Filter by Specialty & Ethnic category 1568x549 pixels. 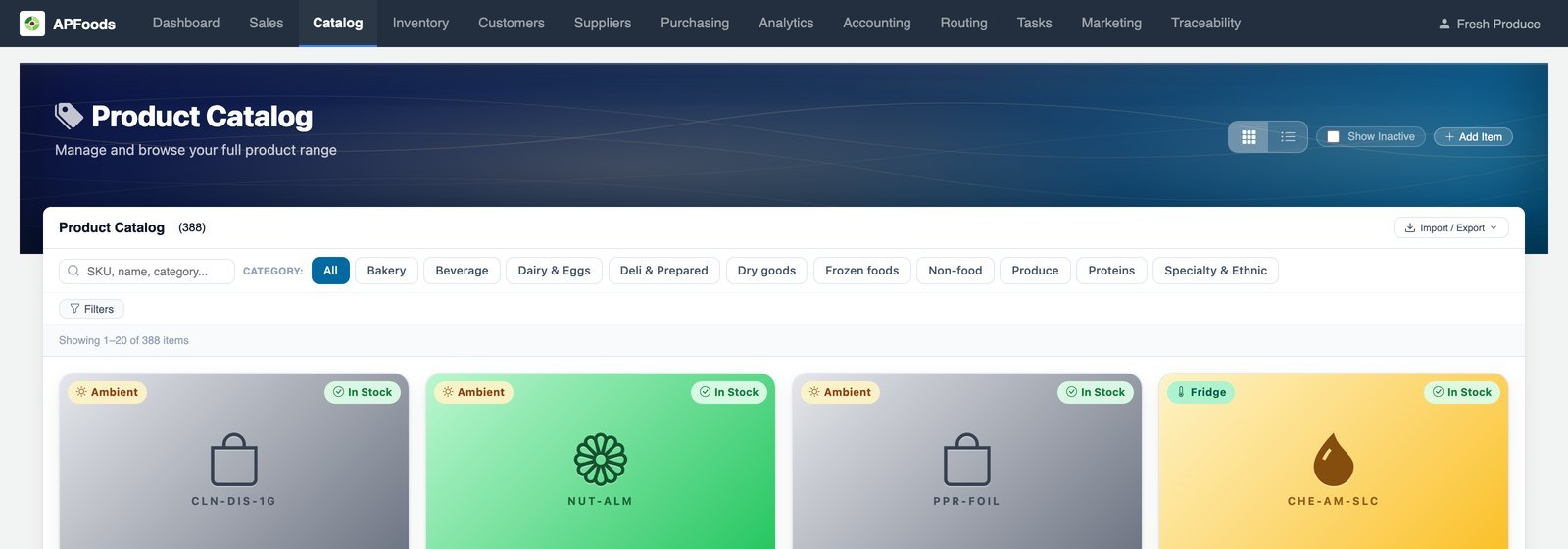pos(1215,271)
